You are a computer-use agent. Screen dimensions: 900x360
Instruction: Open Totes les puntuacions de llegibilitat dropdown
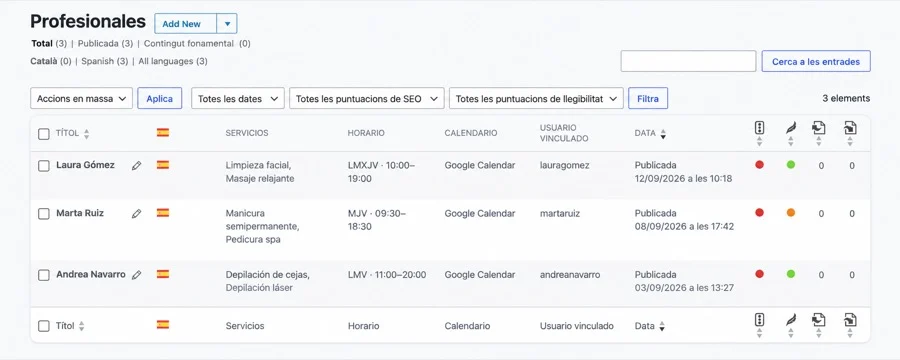[536, 99]
